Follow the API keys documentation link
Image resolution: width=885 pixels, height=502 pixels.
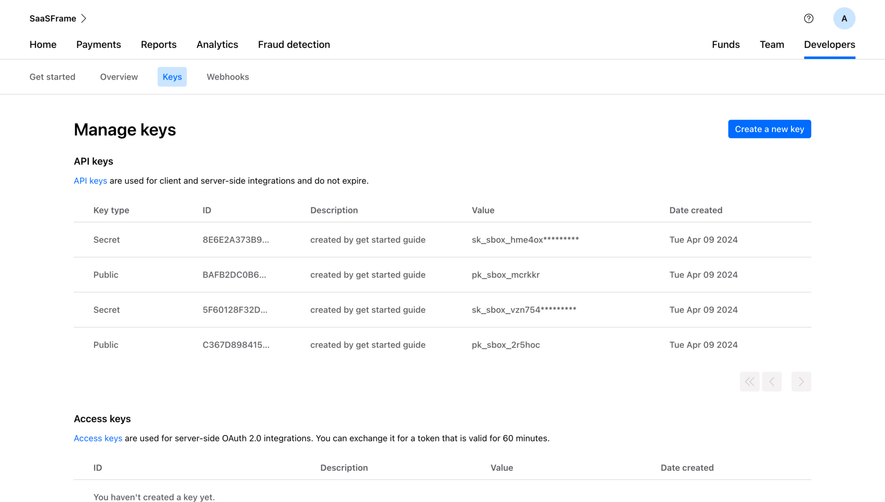[x=90, y=181]
